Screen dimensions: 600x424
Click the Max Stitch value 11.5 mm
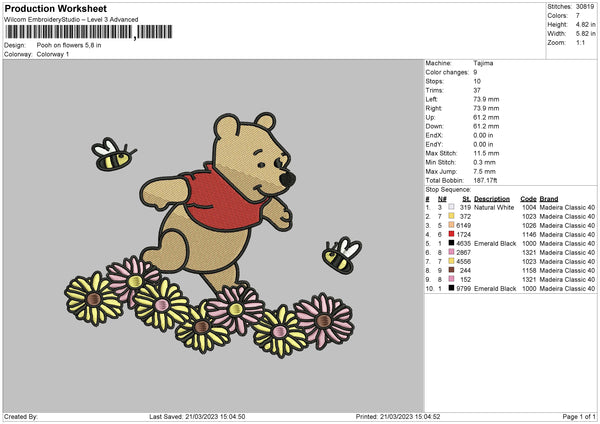486,153
